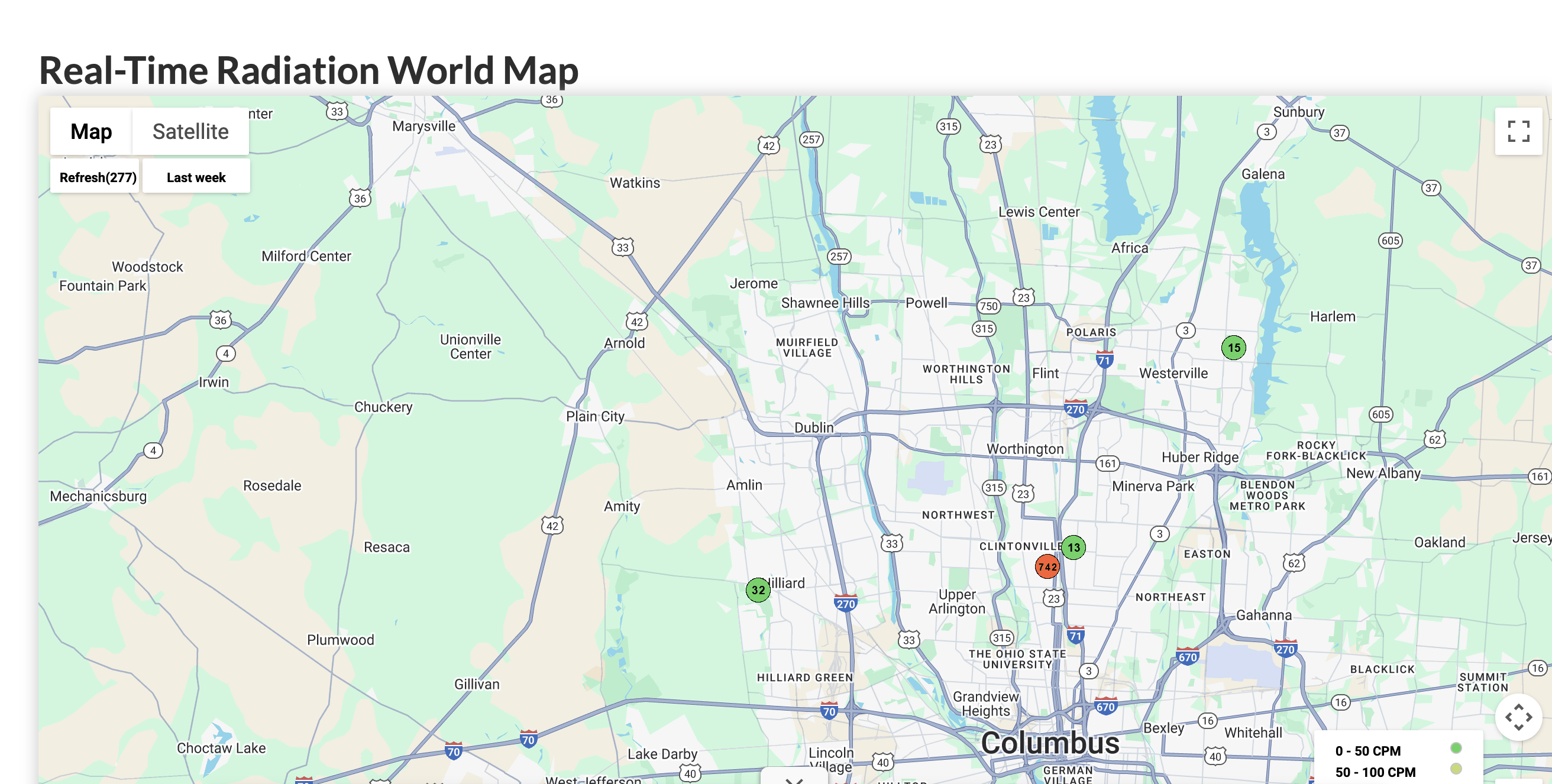Screen dimensions: 1552x784
Task: Click the I-270 shield near Hilliard
Action: [x=845, y=603]
